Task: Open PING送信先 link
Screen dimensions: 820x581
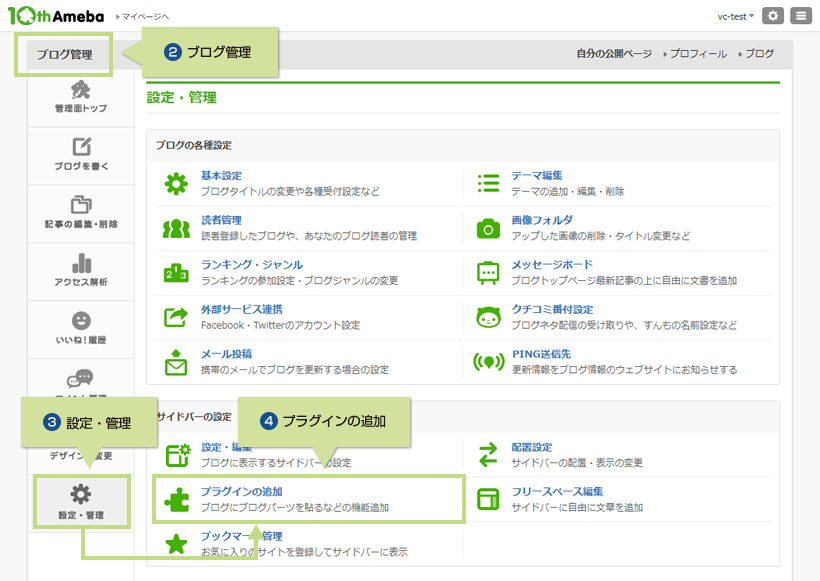Action: pyautogui.click(x=541, y=354)
